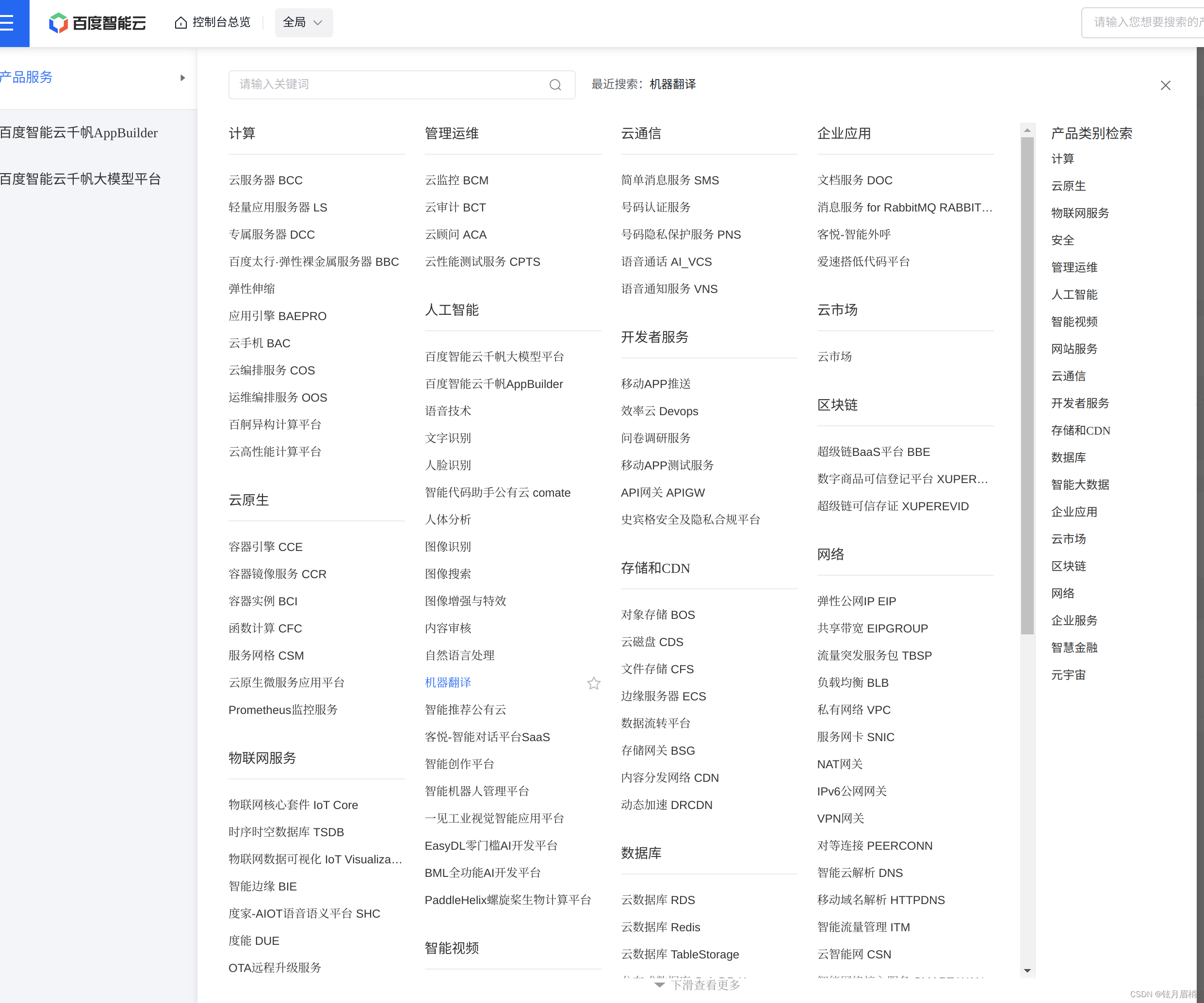
Task: Click the 百度智能云 logo
Action: (98, 23)
